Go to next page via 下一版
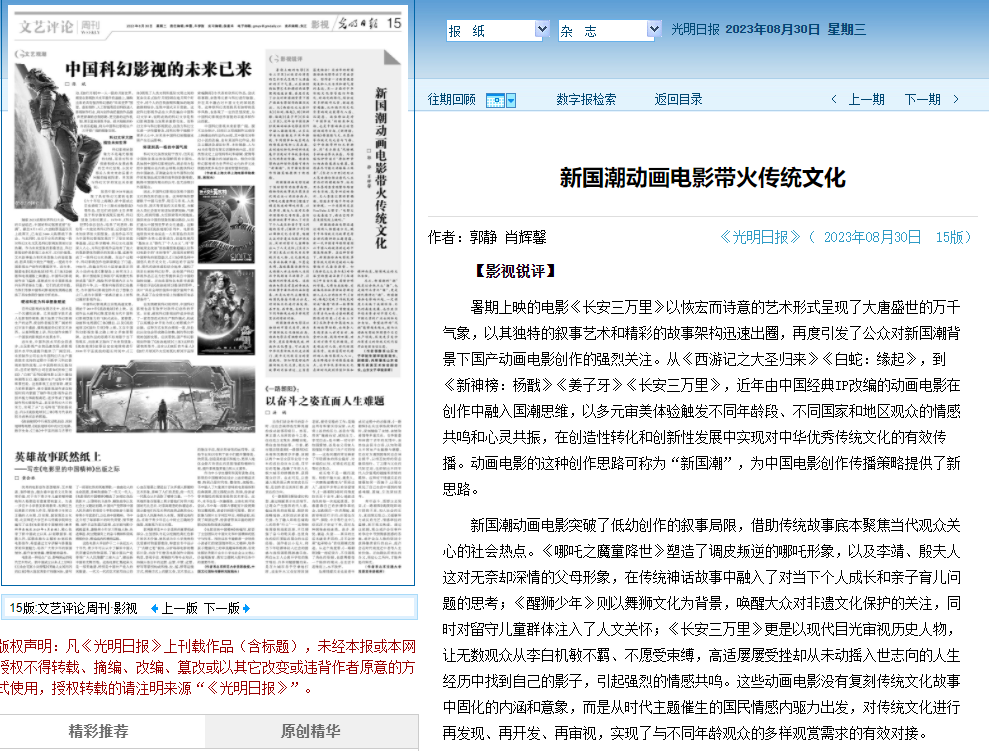This screenshot has width=989, height=751. point(221,608)
